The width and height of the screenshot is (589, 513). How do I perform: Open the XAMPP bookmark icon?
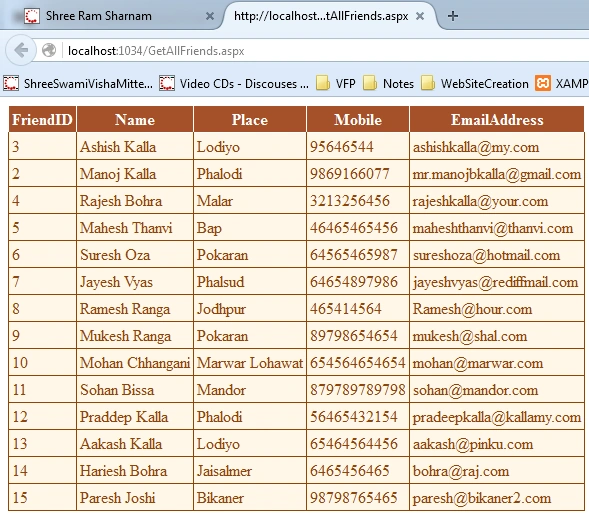[543, 83]
